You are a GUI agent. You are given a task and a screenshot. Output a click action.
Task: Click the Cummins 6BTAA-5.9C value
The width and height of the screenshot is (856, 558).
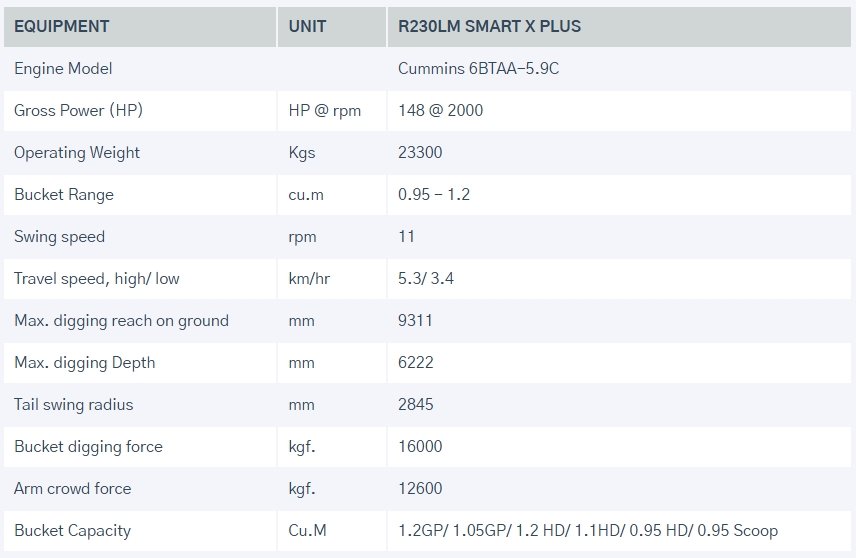tap(473, 69)
